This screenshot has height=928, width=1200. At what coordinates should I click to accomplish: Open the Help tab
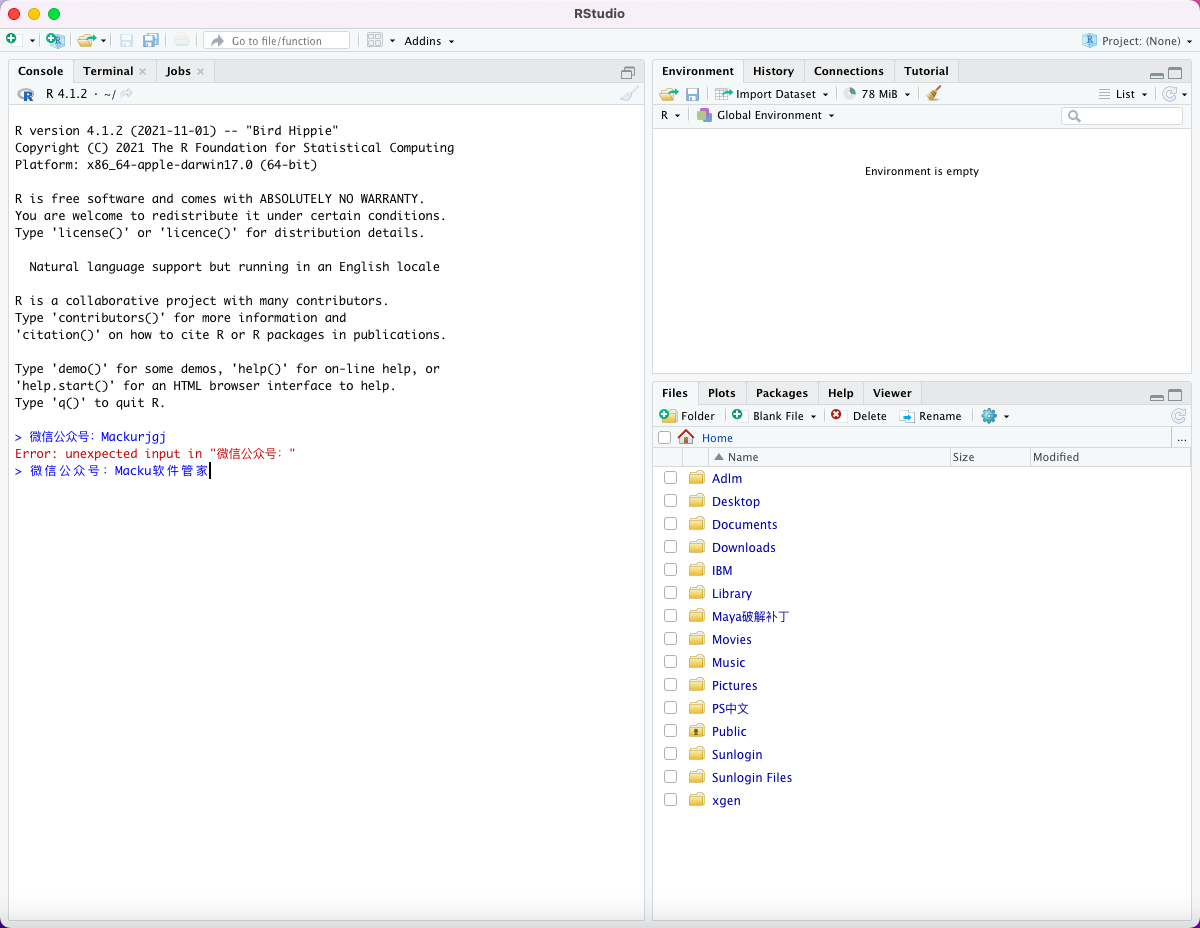coord(841,393)
